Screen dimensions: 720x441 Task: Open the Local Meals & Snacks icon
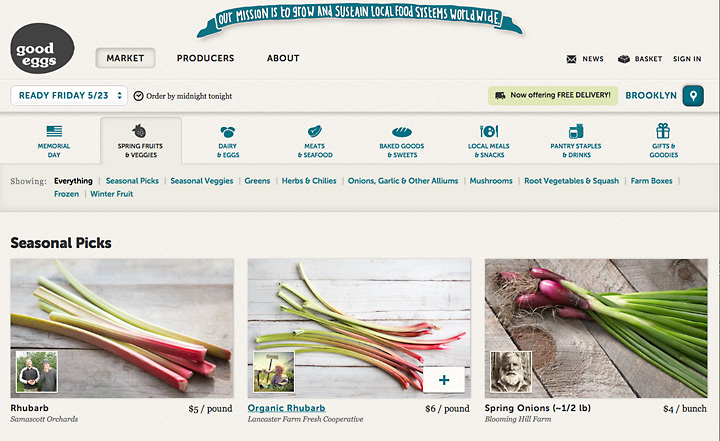click(489, 131)
